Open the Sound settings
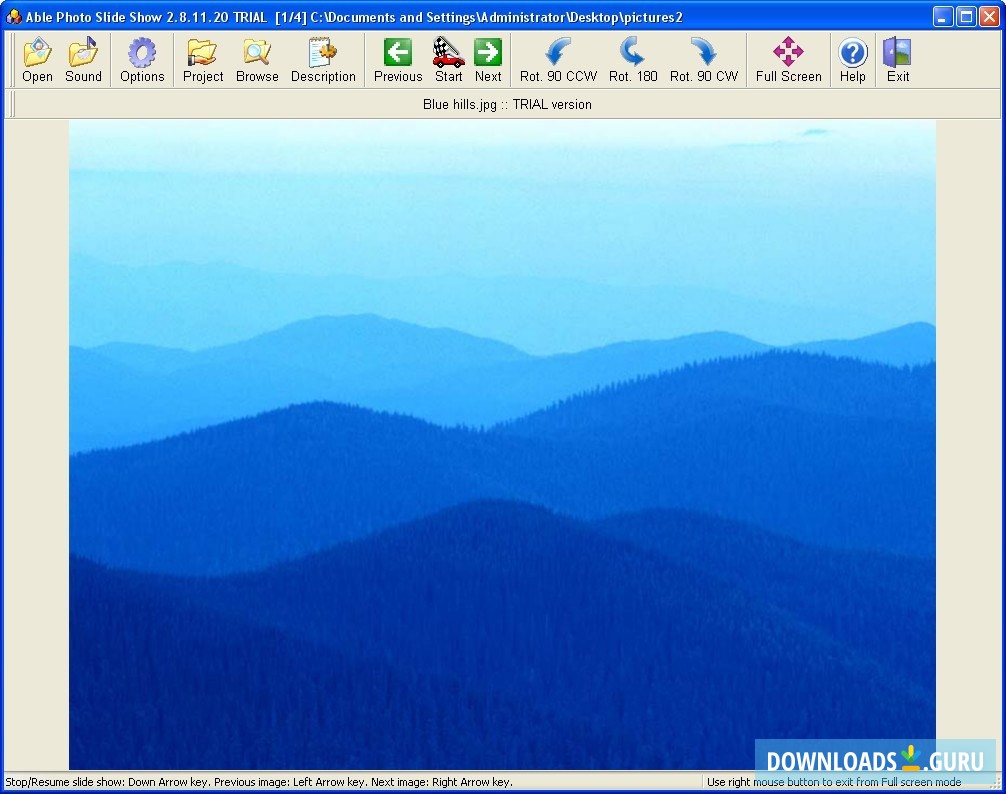Image resolution: width=1006 pixels, height=794 pixels. 84,58
